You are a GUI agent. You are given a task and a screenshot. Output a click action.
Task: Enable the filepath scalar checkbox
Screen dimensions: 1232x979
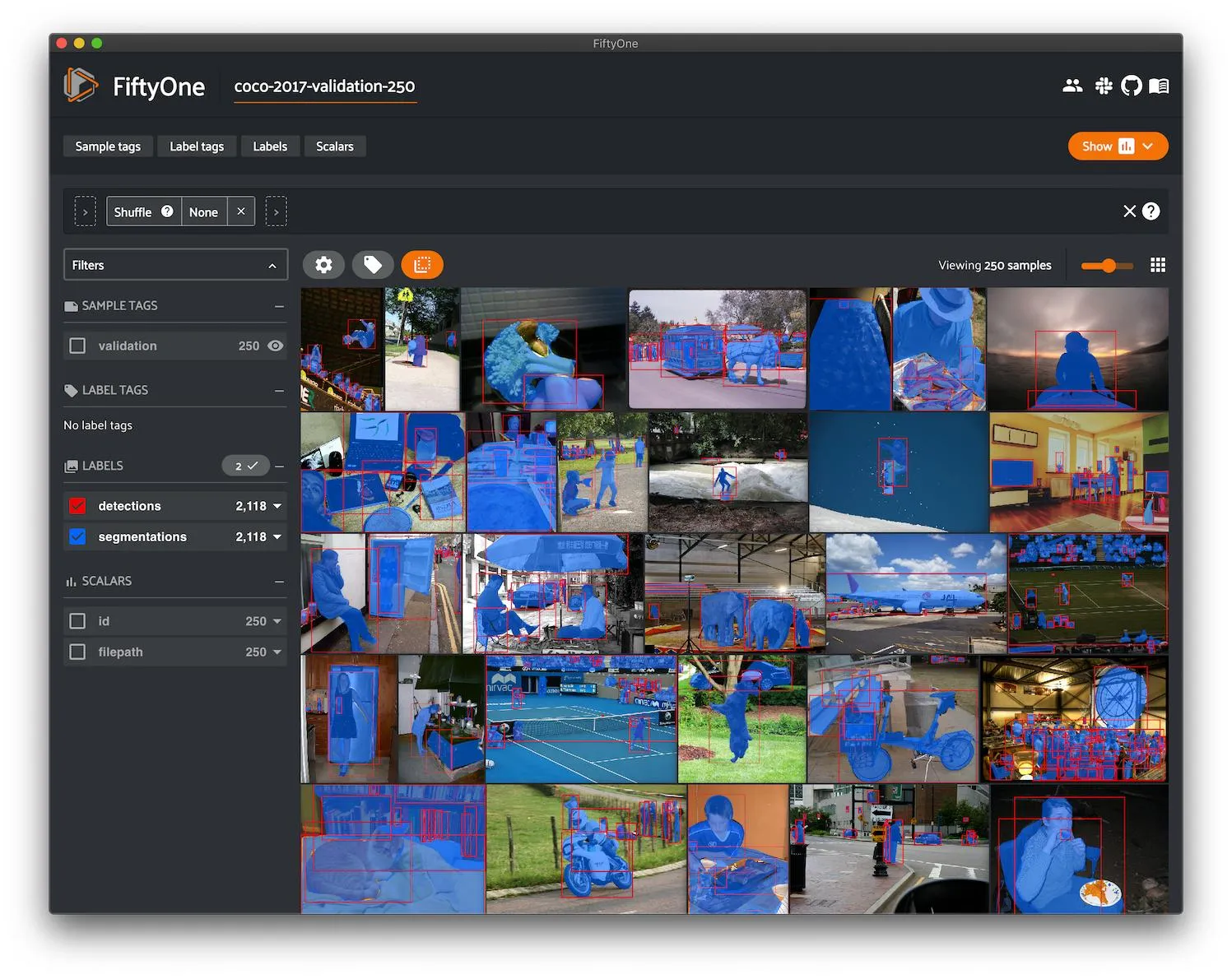pos(77,652)
